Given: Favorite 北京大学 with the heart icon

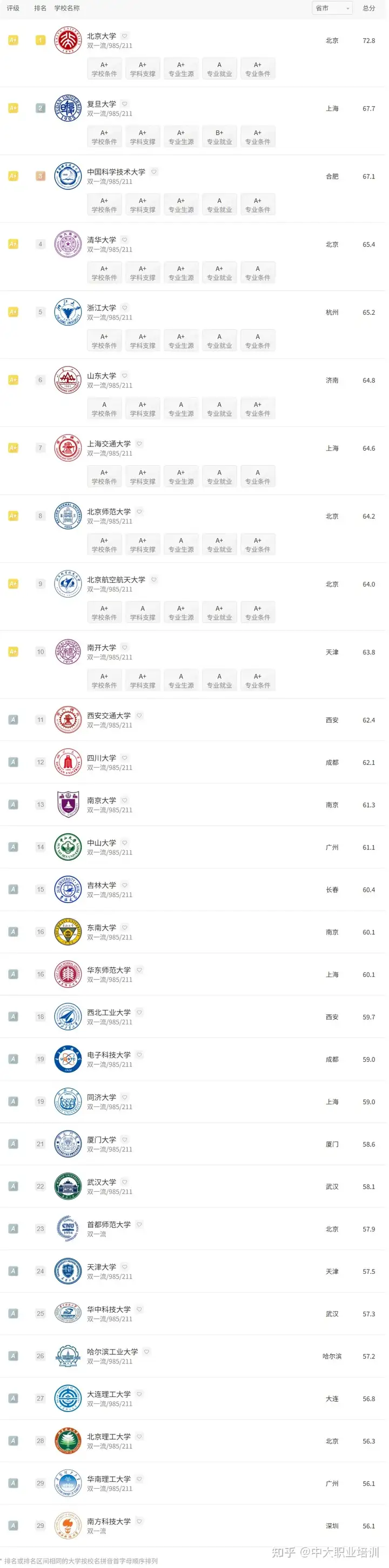Looking at the screenshot, I should pos(124,36).
